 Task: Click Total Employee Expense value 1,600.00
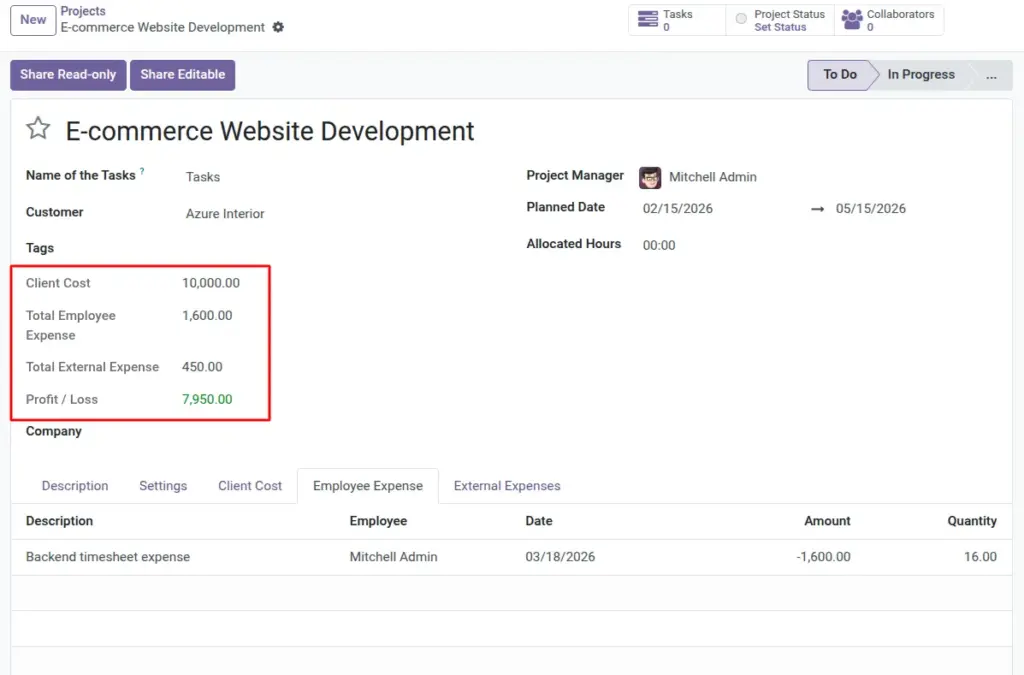(207, 316)
